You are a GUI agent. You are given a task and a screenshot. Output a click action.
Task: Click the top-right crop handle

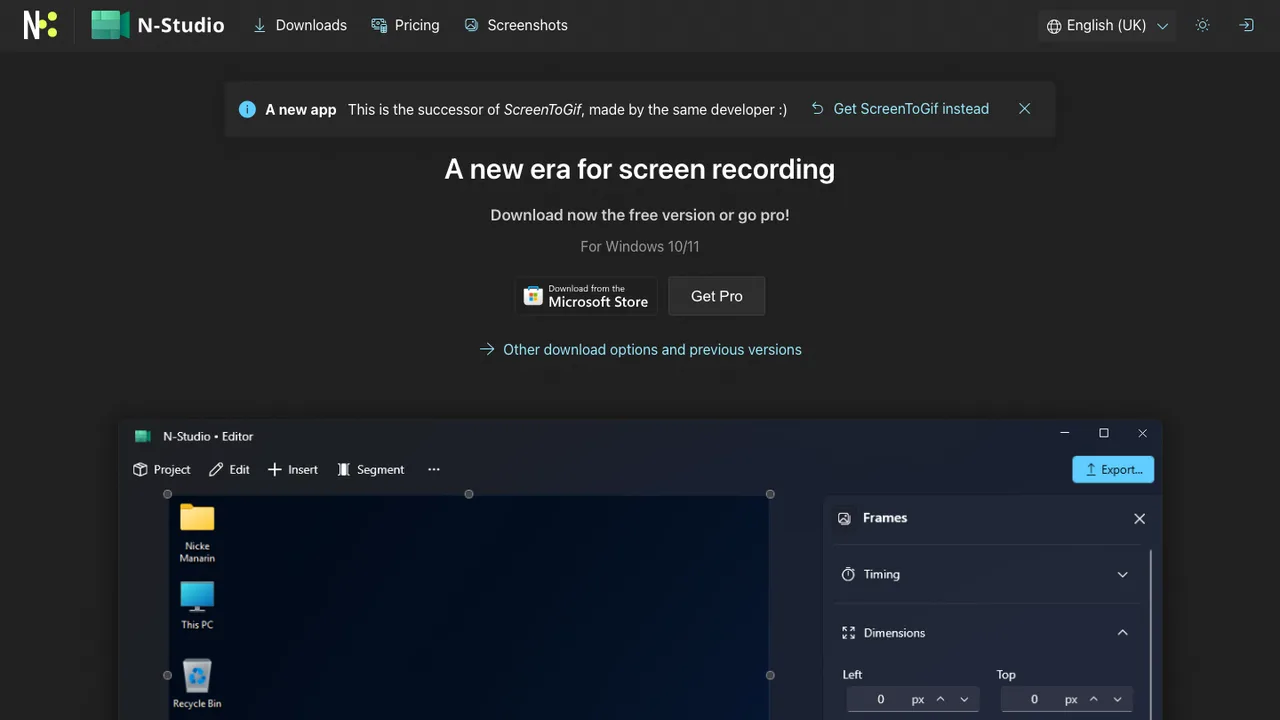coord(770,494)
